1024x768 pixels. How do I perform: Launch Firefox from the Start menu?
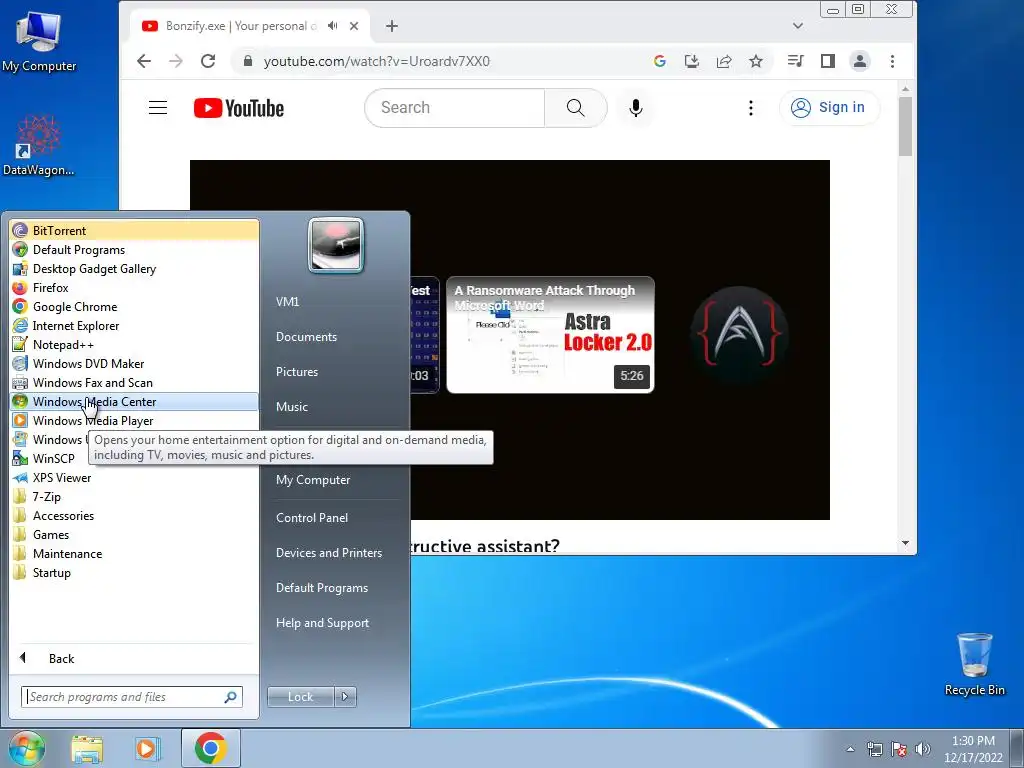(134, 288)
